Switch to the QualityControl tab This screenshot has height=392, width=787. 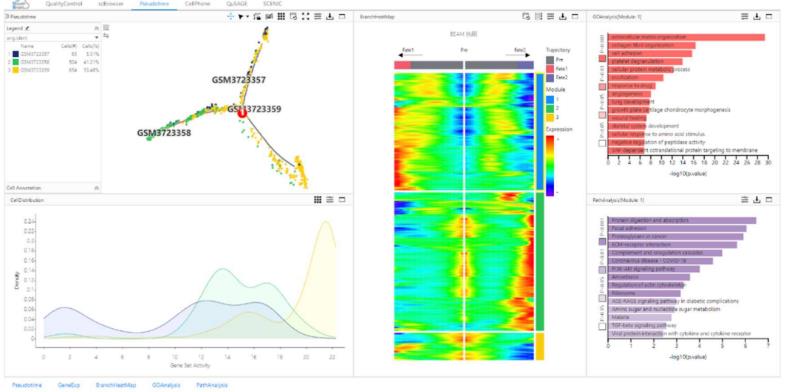pyautogui.click(x=63, y=4)
